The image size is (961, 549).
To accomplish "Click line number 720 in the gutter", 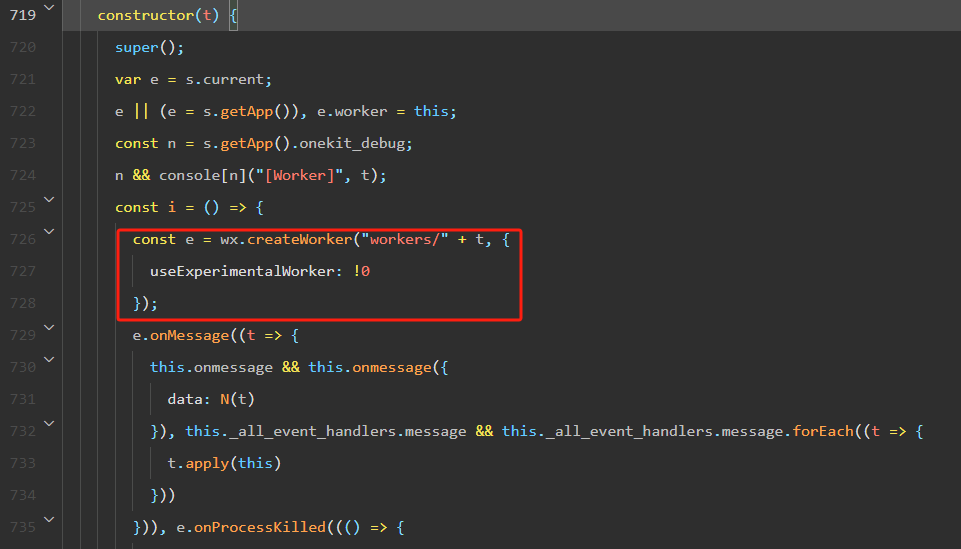I will click(x=23, y=47).
